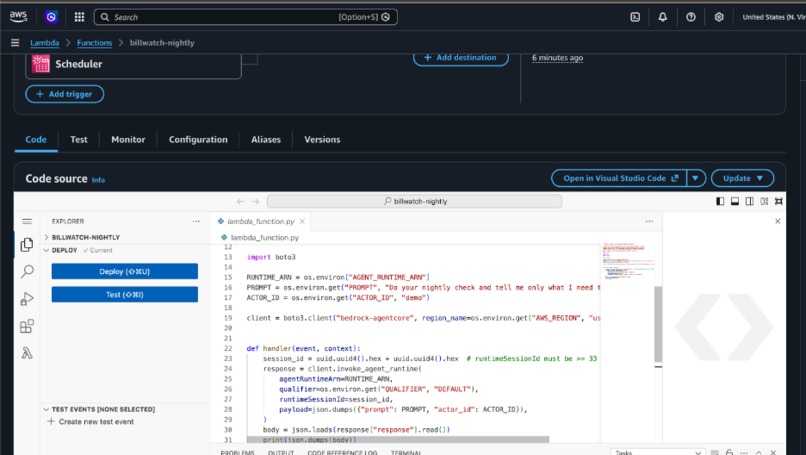This screenshot has height=455, width=806.
Task: Go back with editor navigation arrow
Action: 240,201
